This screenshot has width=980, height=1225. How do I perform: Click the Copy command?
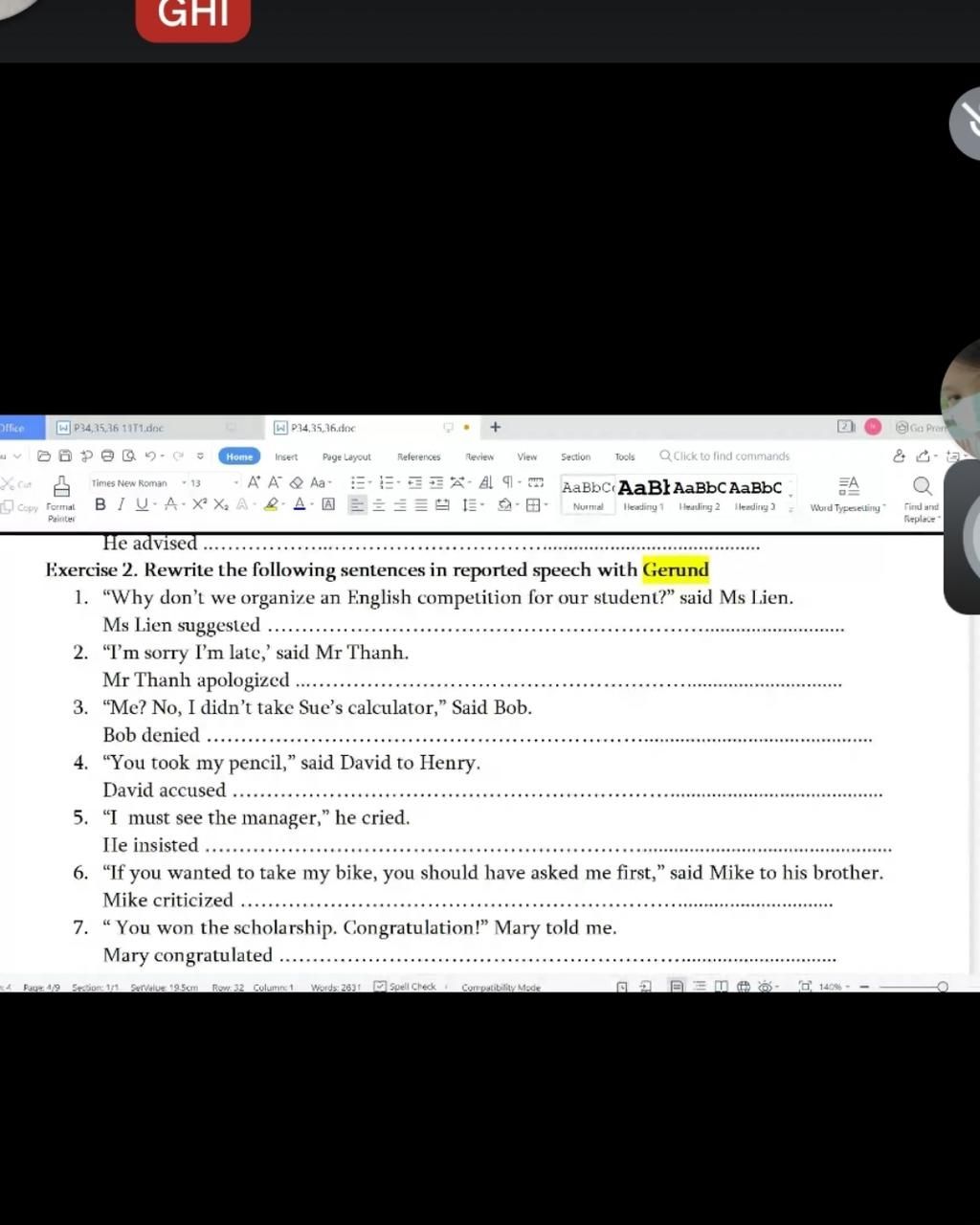click(20, 507)
